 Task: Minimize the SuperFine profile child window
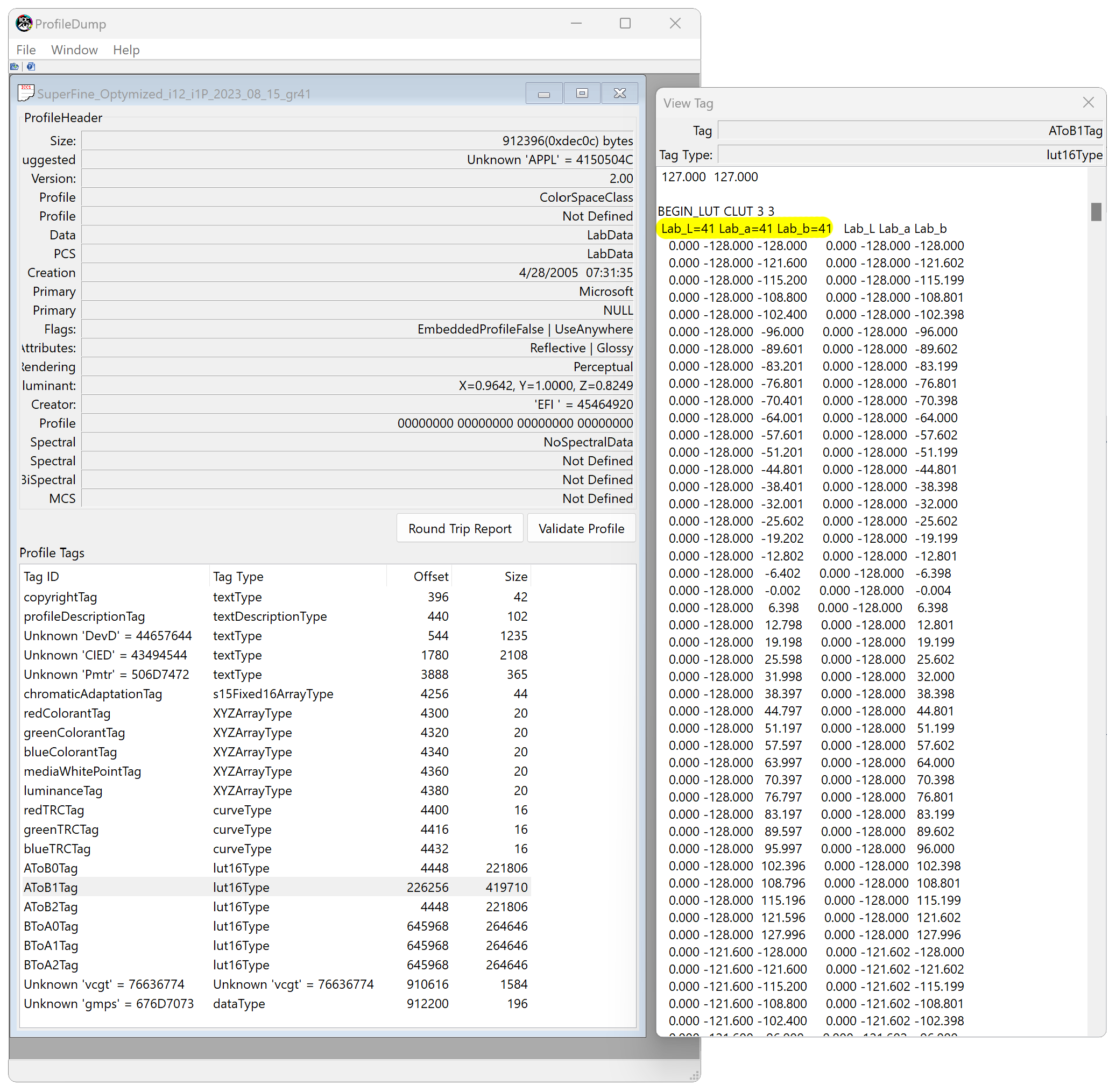(x=544, y=94)
